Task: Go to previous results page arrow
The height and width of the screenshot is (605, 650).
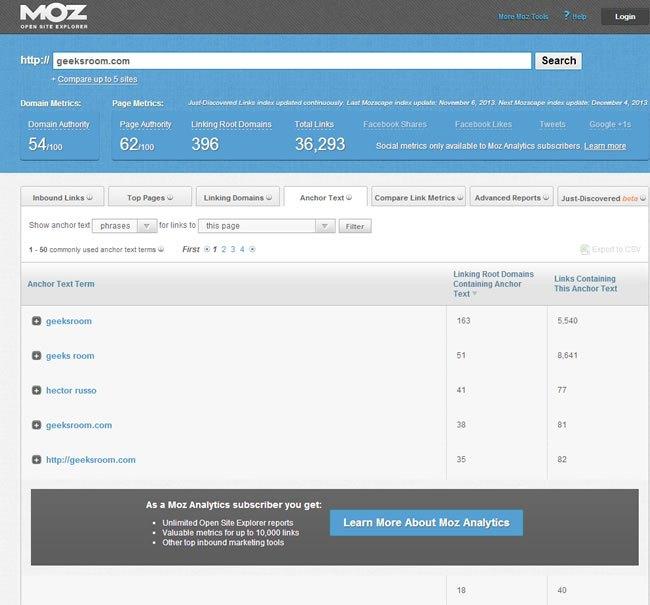Action: pyautogui.click(x=206, y=249)
